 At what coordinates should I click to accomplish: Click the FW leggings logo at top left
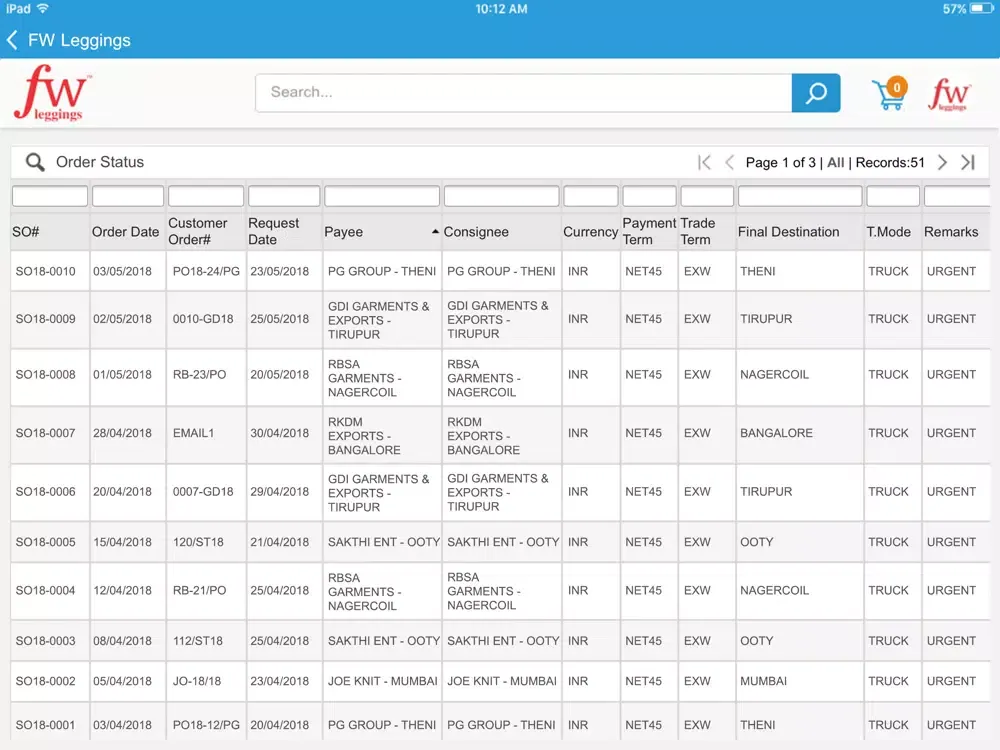(x=52, y=92)
